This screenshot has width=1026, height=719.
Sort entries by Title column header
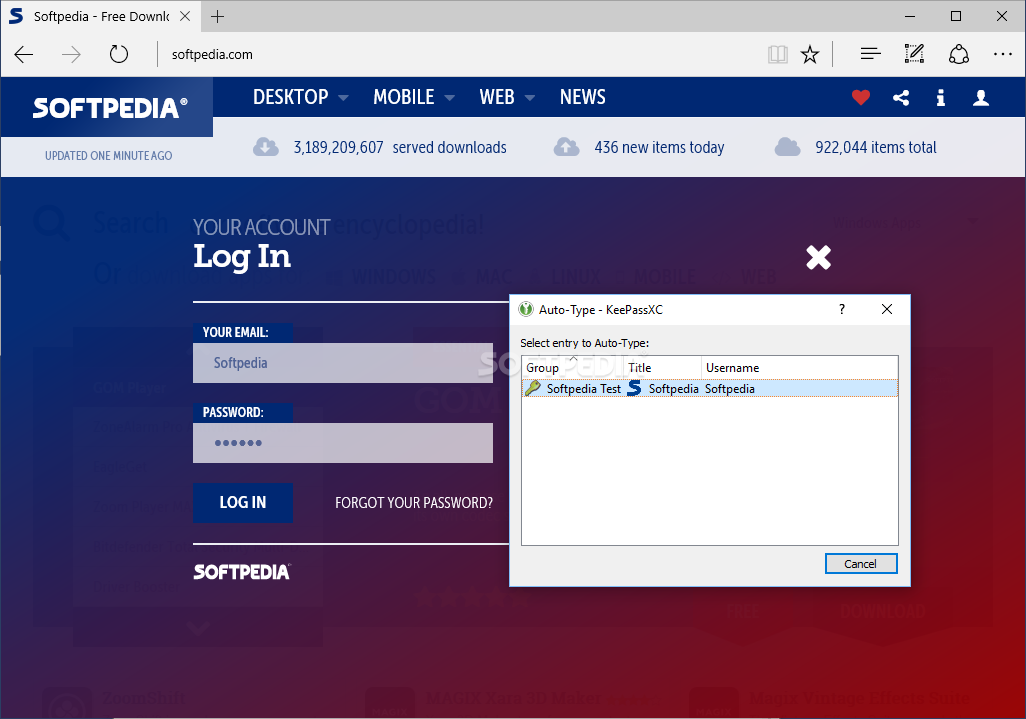(x=662, y=368)
